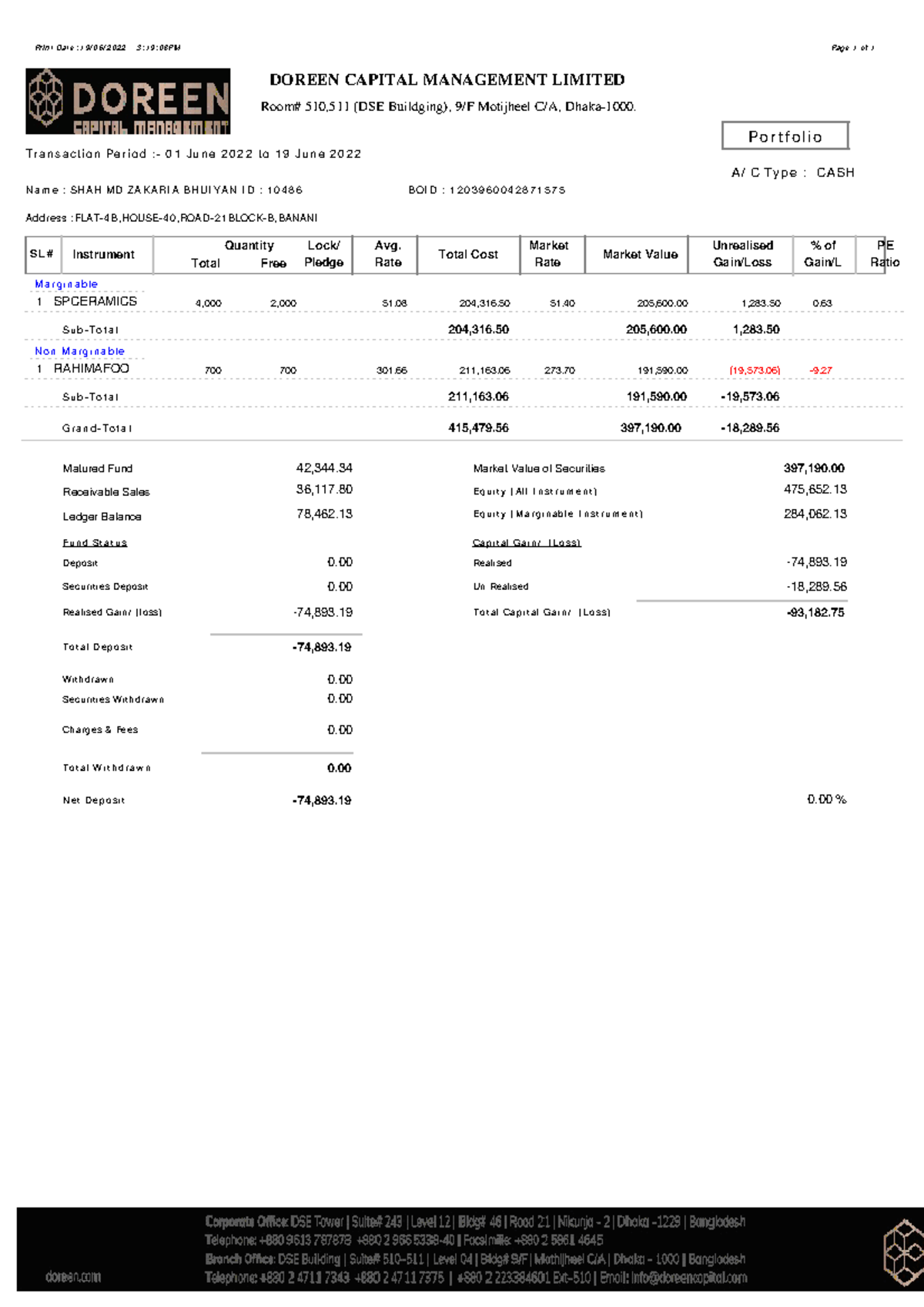Click A/C Type CASH text
The height and width of the screenshot is (1307, 924).
coord(793,173)
